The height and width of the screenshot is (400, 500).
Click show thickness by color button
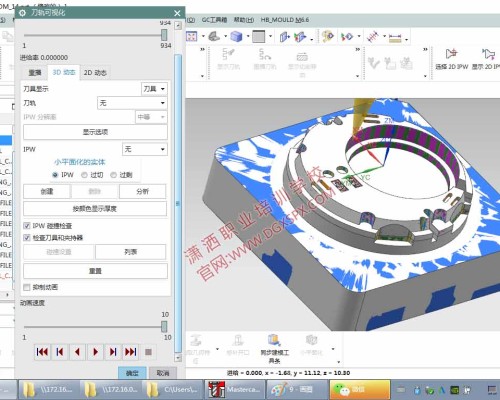pyautogui.click(x=95, y=209)
